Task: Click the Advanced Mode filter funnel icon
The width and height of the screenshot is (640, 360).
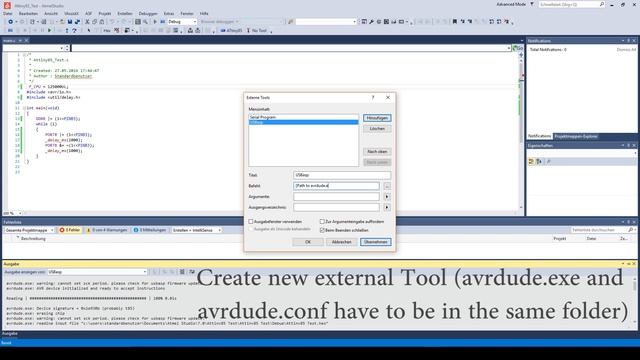Action: pos(532,4)
